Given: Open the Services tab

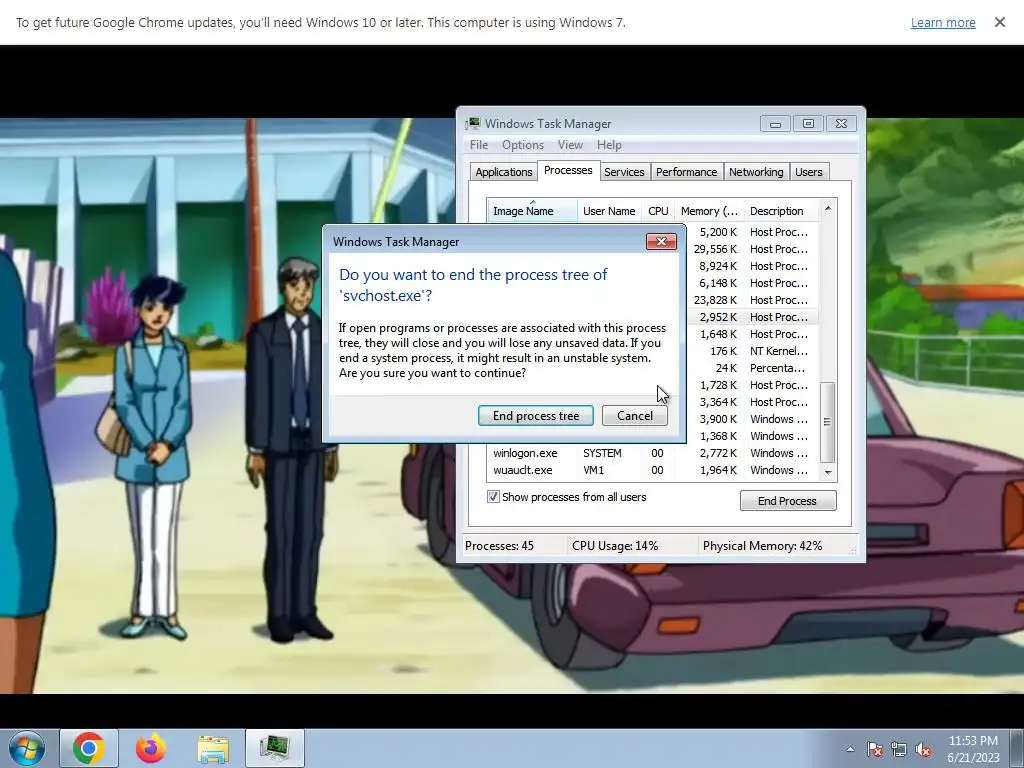Looking at the screenshot, I should [624, 172].
